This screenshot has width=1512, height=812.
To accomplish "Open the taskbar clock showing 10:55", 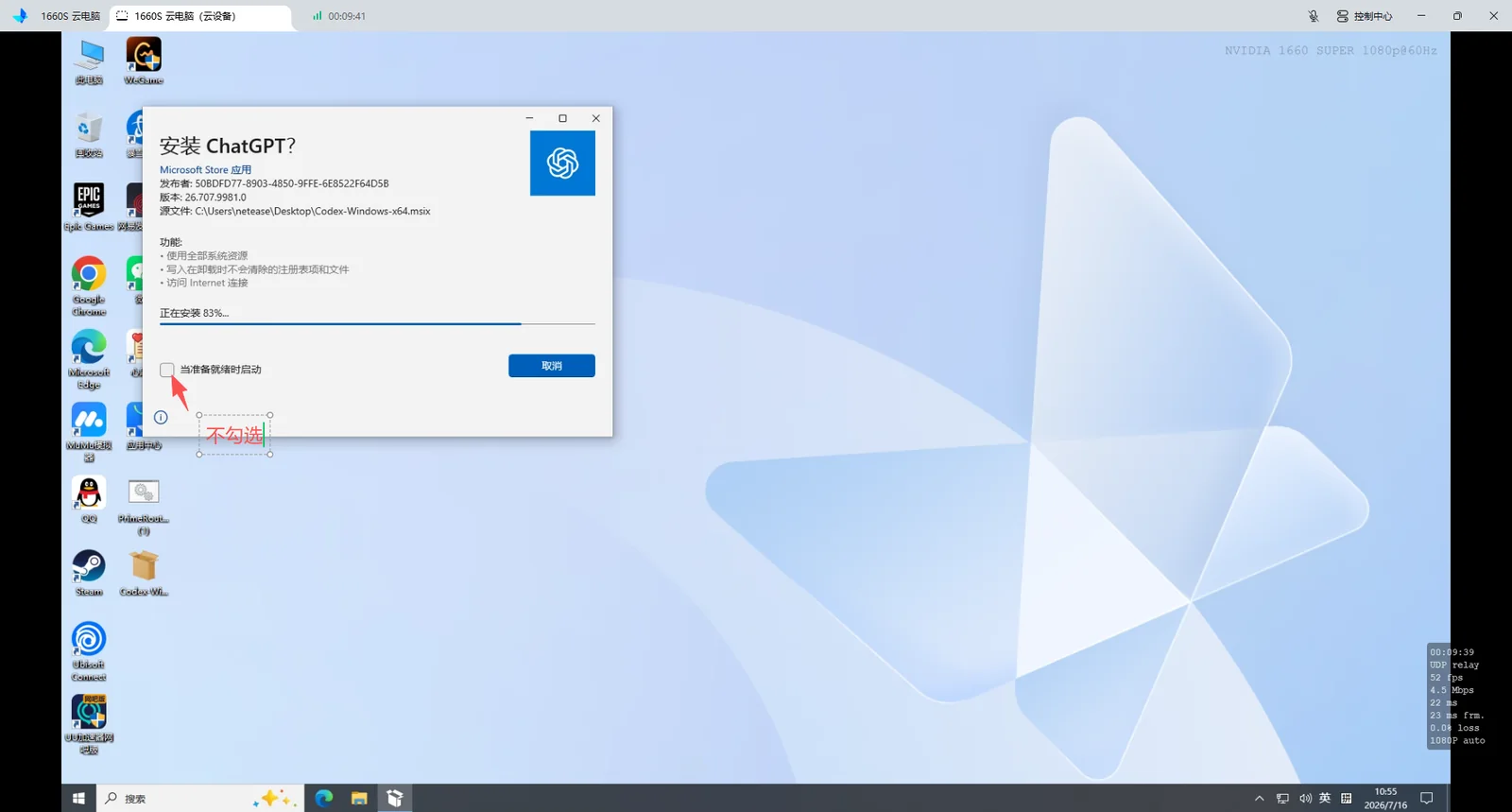I will click(1385, 799).
